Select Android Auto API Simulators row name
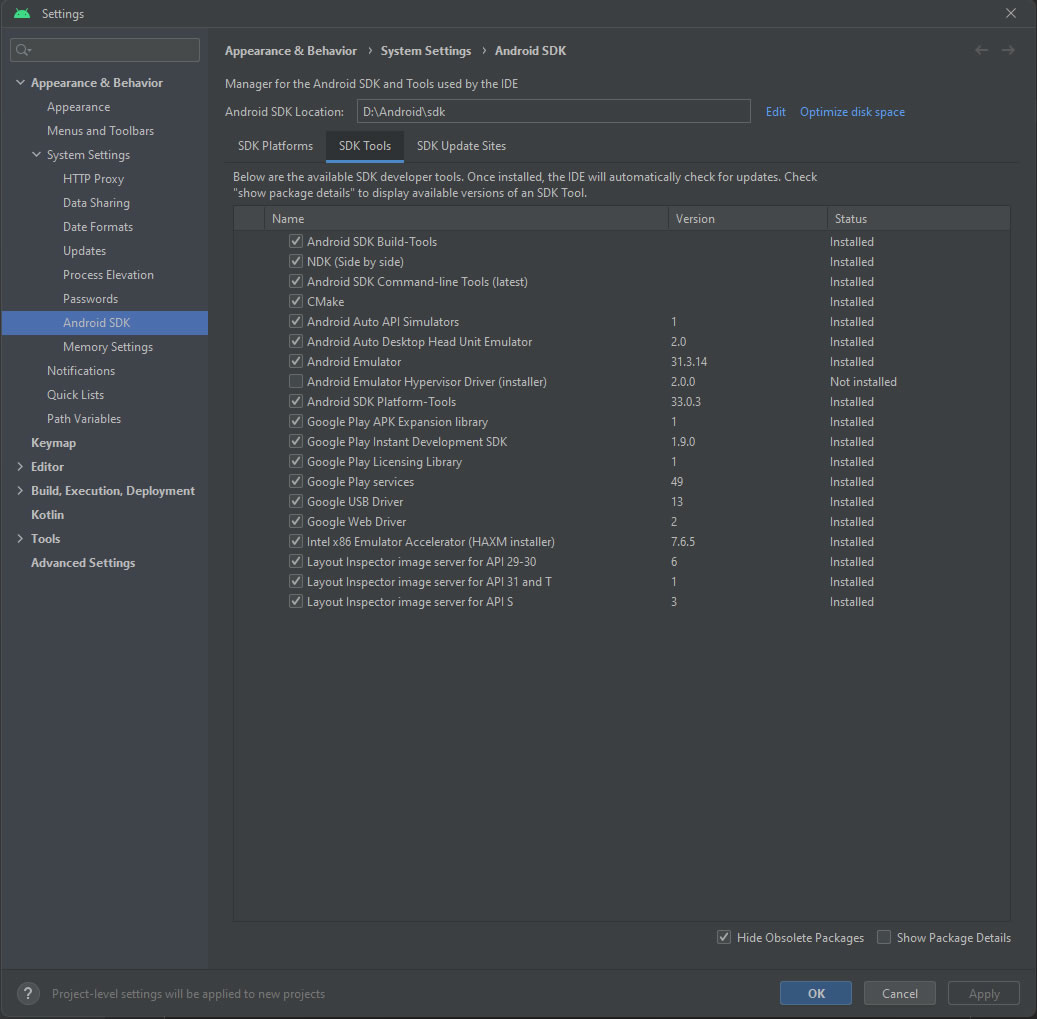This screenshot has width=1037, height=1019. click(x=382, y=321)
